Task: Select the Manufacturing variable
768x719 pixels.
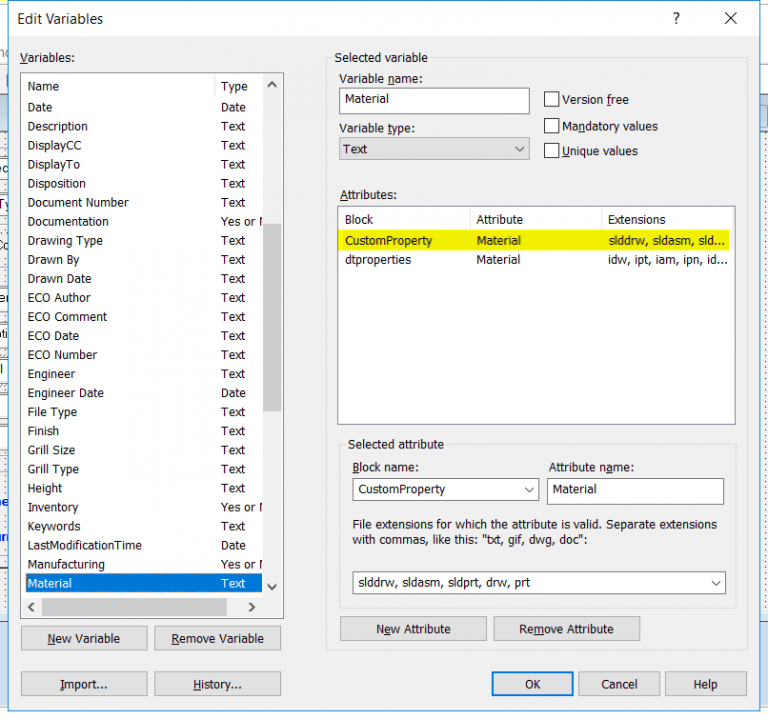Action: [x=144, y=564]
